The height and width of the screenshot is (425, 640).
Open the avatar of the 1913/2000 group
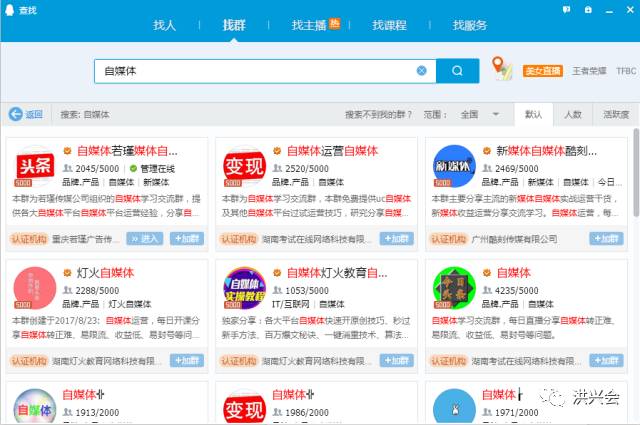point(35,407)
